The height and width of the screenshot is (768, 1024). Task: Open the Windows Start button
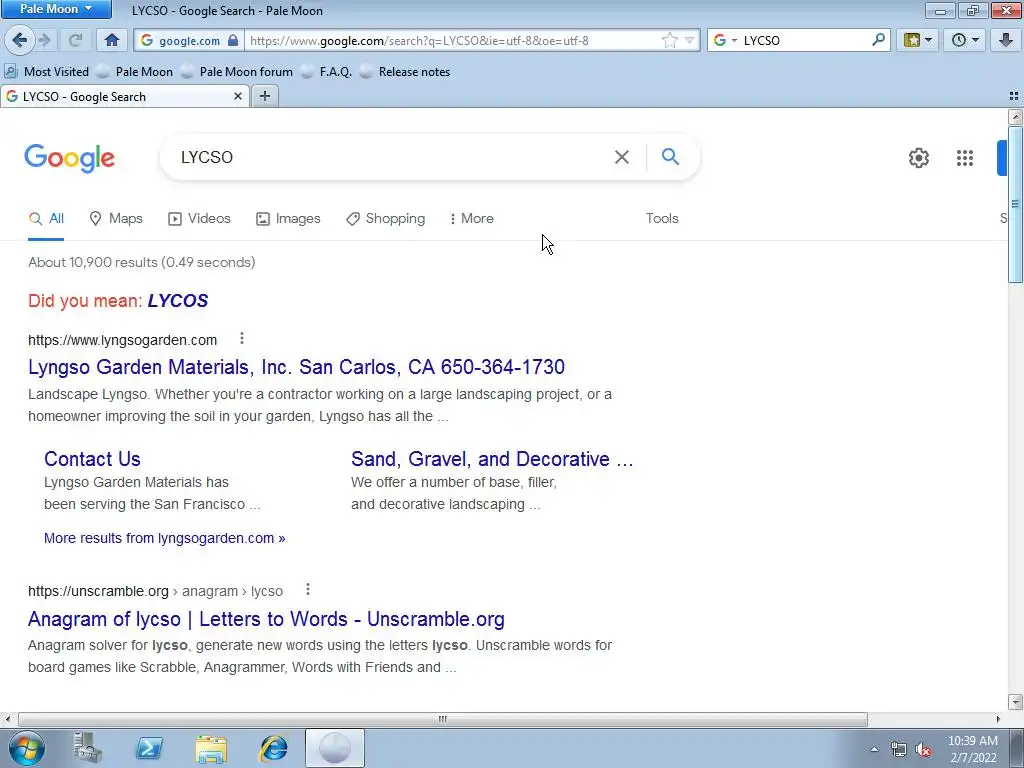(27, 748)
